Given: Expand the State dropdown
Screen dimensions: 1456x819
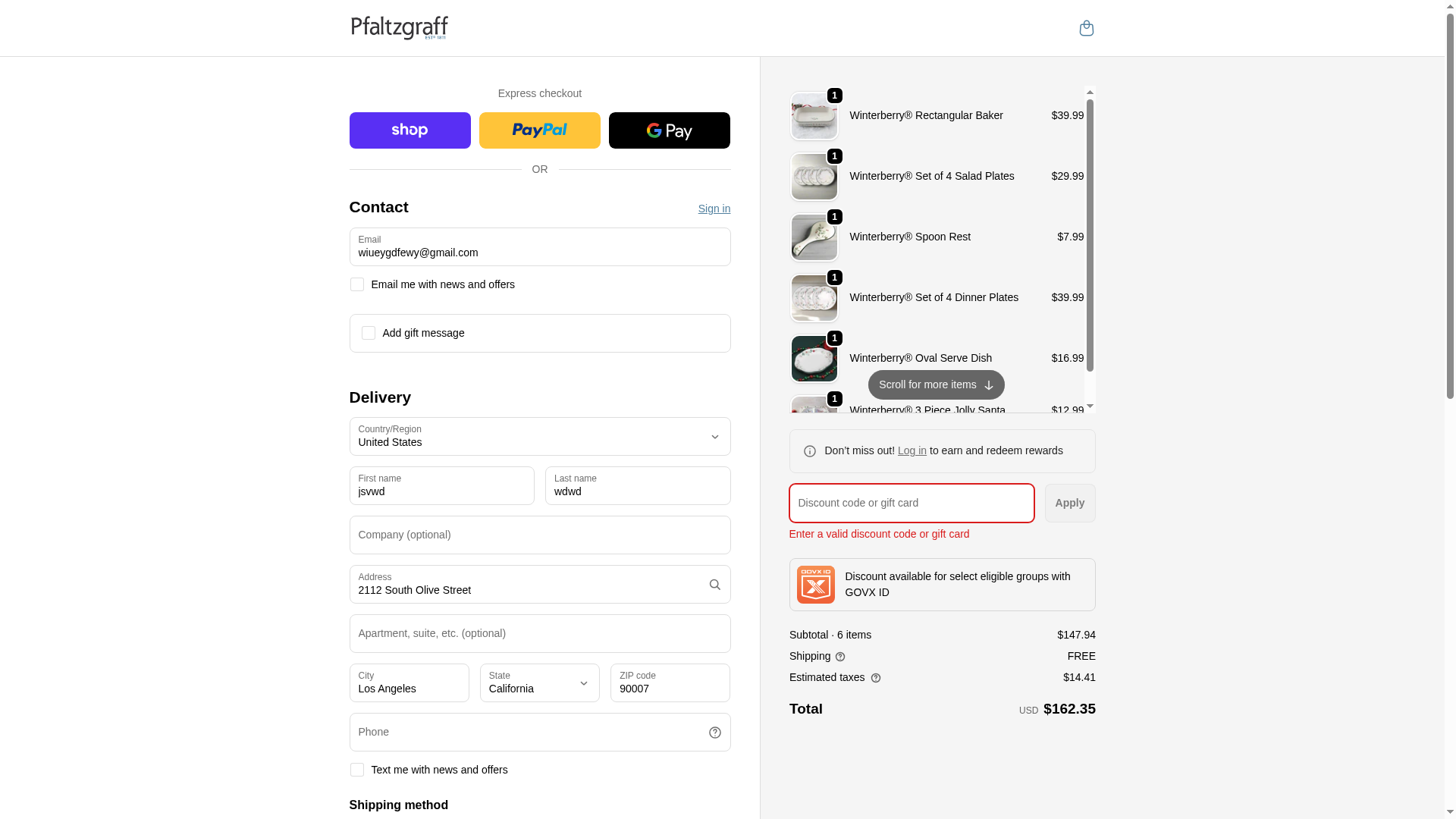Looking at the screenshot, I should [x=539, y=683].
